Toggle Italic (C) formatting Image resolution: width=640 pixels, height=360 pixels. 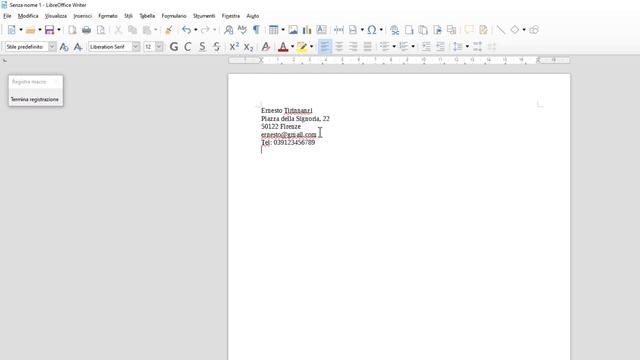pos(188,47)
